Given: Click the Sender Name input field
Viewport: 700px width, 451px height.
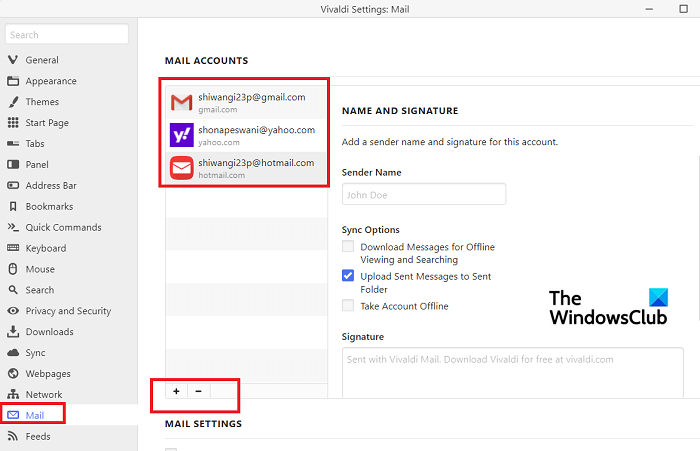Looking at the screenshot, I should (424, 194).
